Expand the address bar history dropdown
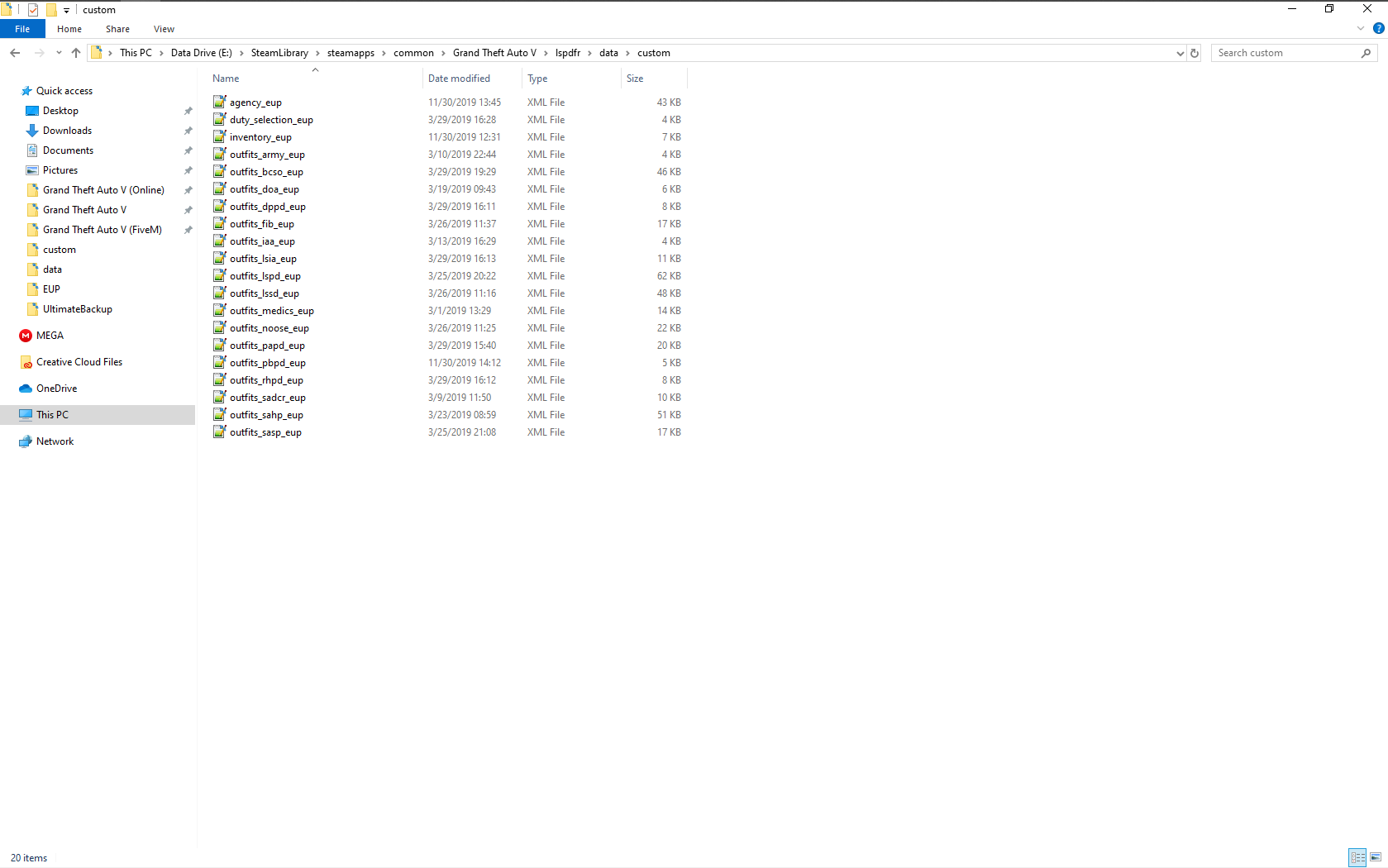This screenshot has width=1388, height=868. [x=1180, y=53]
